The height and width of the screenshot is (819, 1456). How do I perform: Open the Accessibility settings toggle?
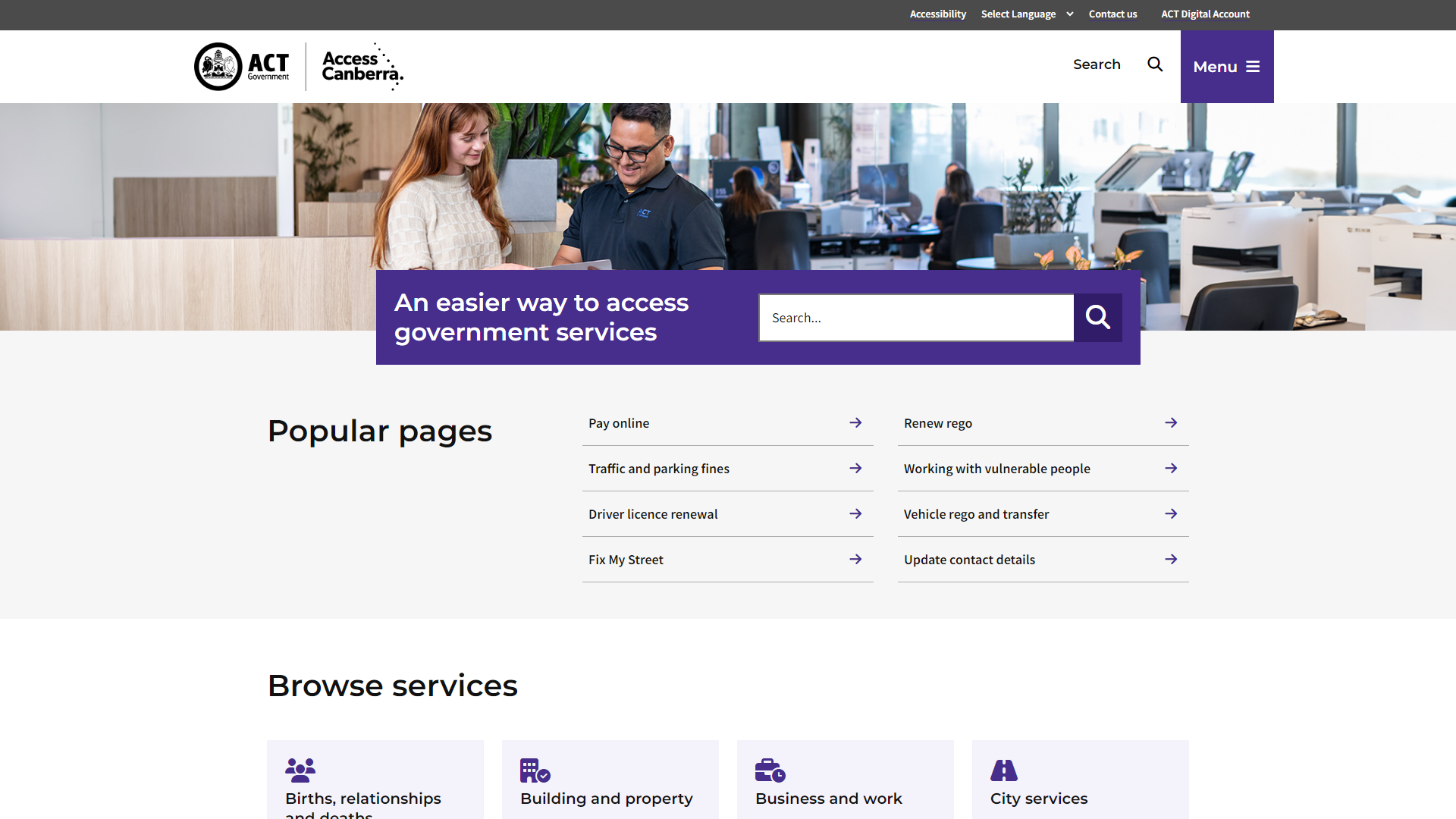937,14
